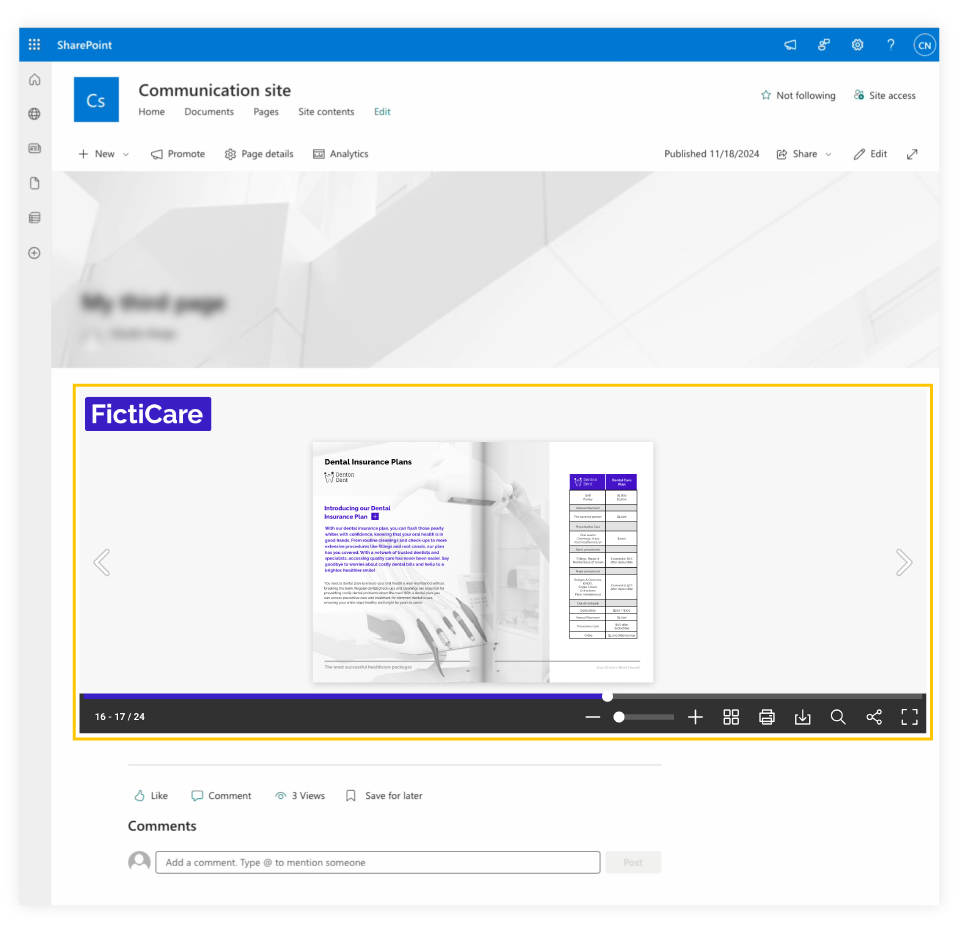Open search within the PDF viewer
This screenshot has height=934, width=960.
click(838, 717)
